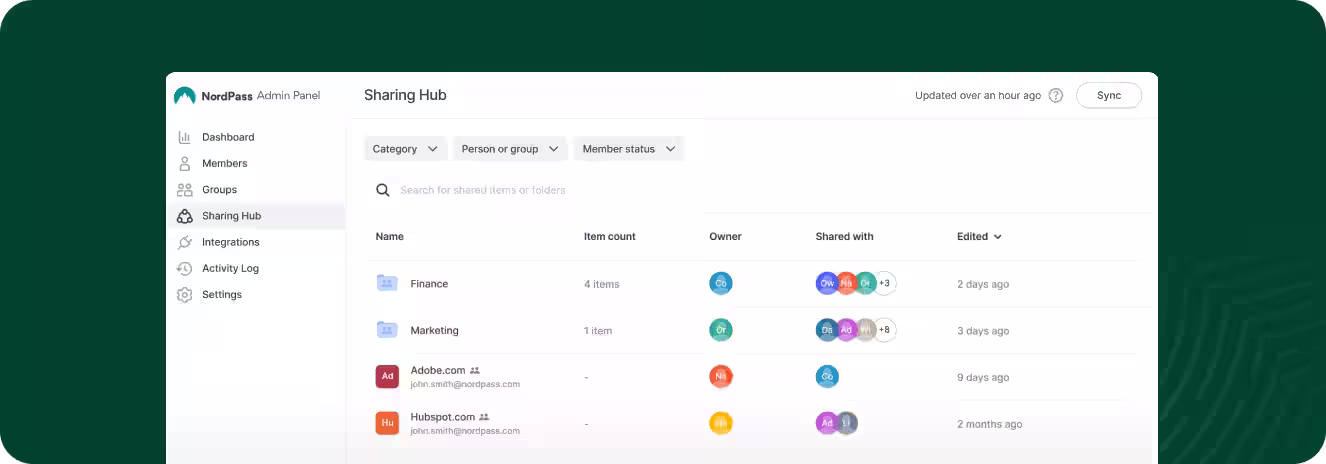Click the search magnifier icon
Image resolution: width=1326 pixels, height=464 pixels.
pyautogui.click(x=382, y=190)
